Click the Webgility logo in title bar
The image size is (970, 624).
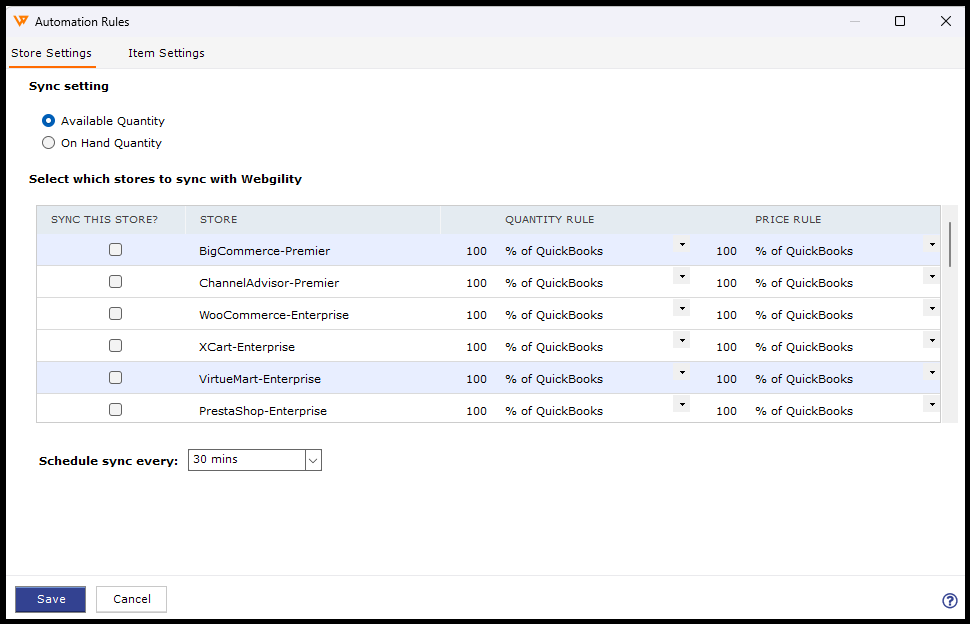click(x=20, y=21)
